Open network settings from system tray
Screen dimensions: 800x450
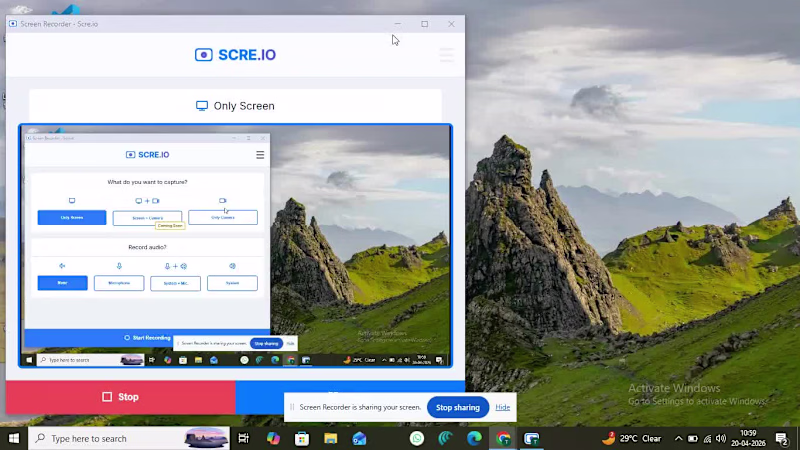pos(707,438)
